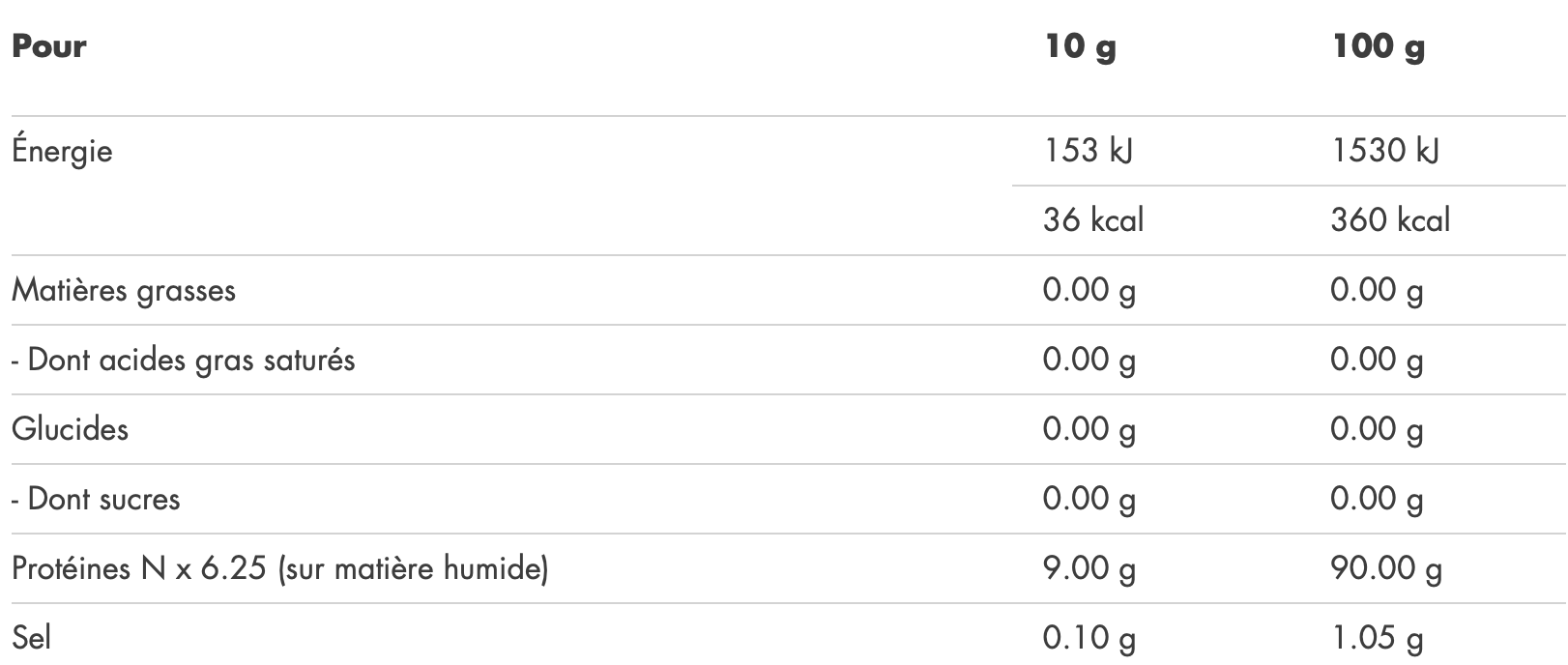Click the "Matières grasses" row label
Image resolution: width=1568 pixels, height=665 pixels.
point(124,290)
